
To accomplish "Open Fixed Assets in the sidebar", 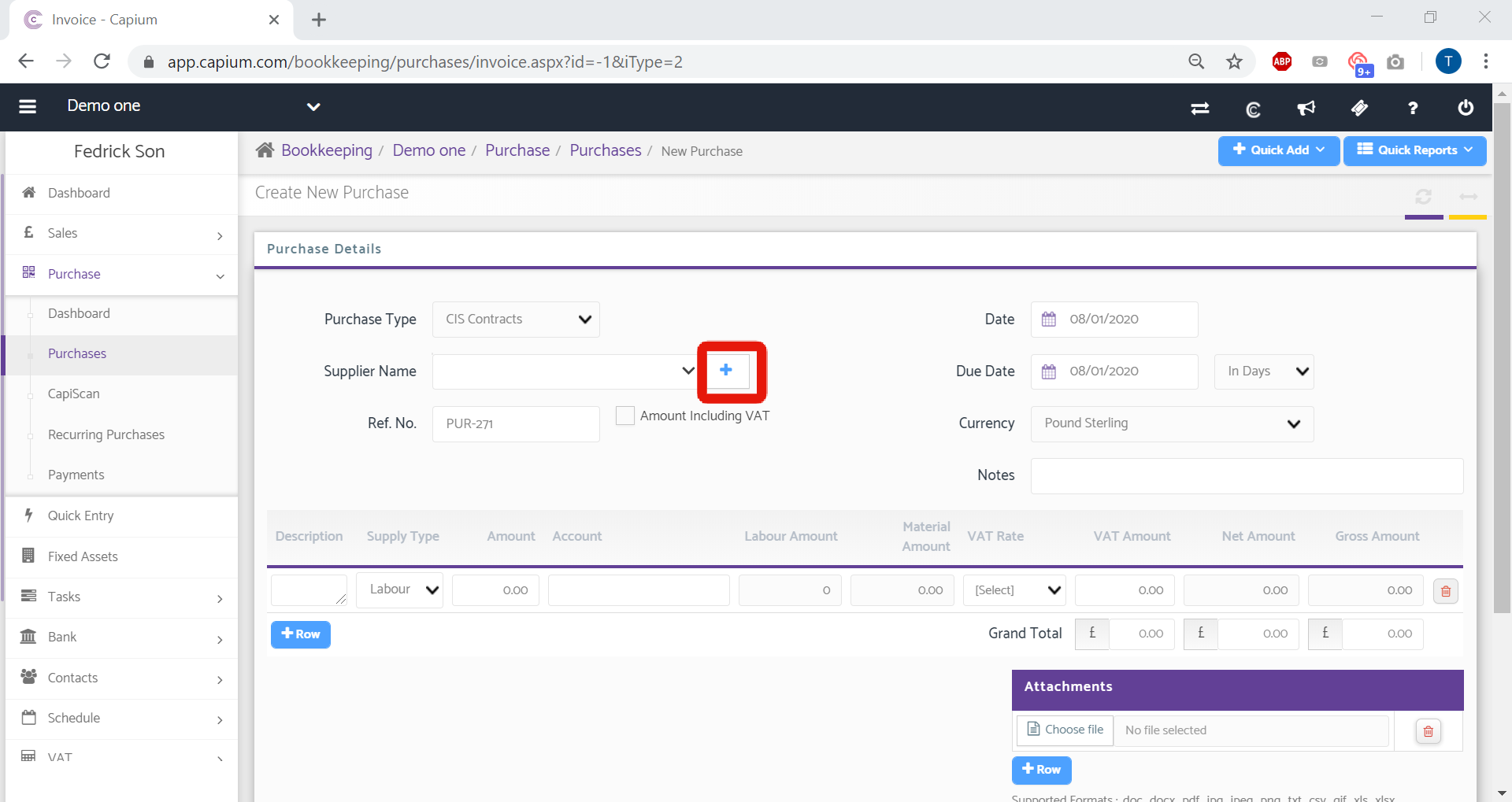I will (x=122, y=556).
